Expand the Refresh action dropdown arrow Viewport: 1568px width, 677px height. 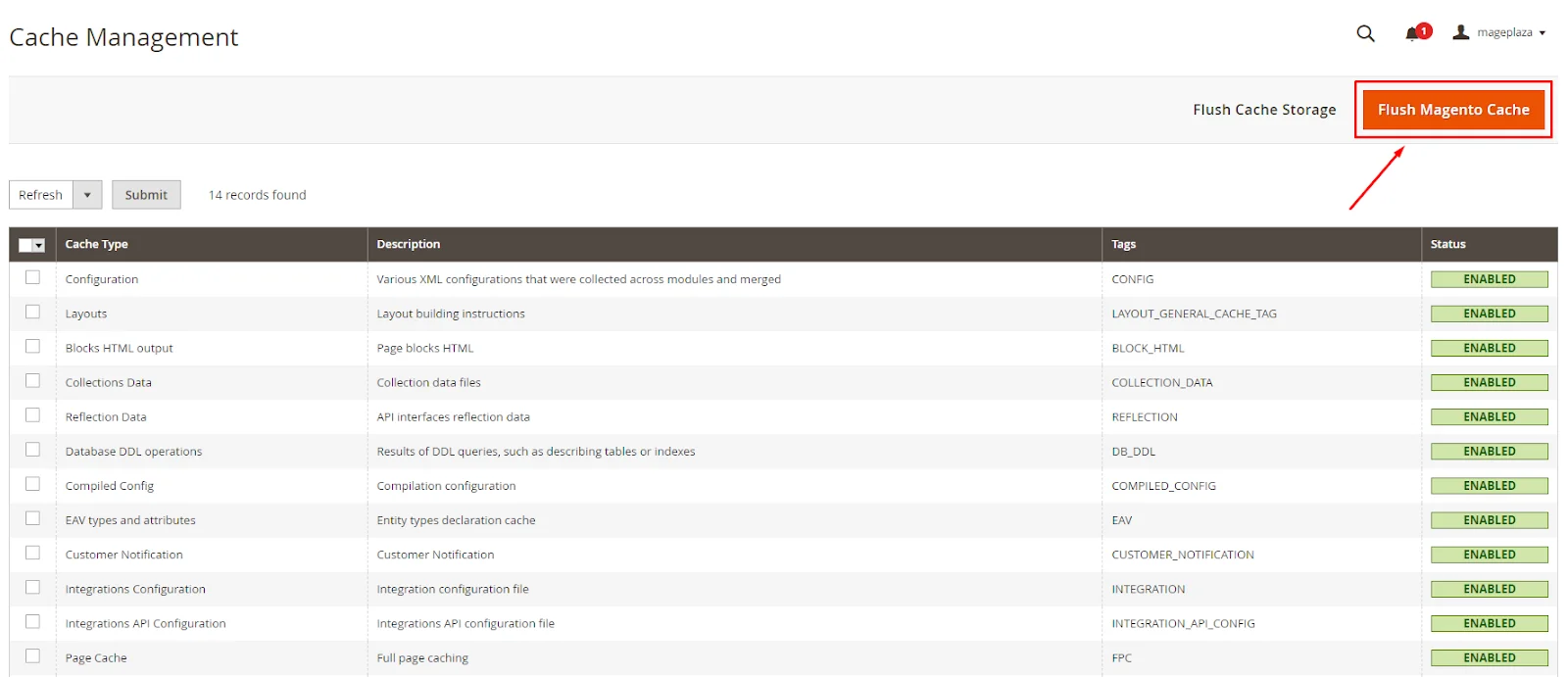coord(87,195)
